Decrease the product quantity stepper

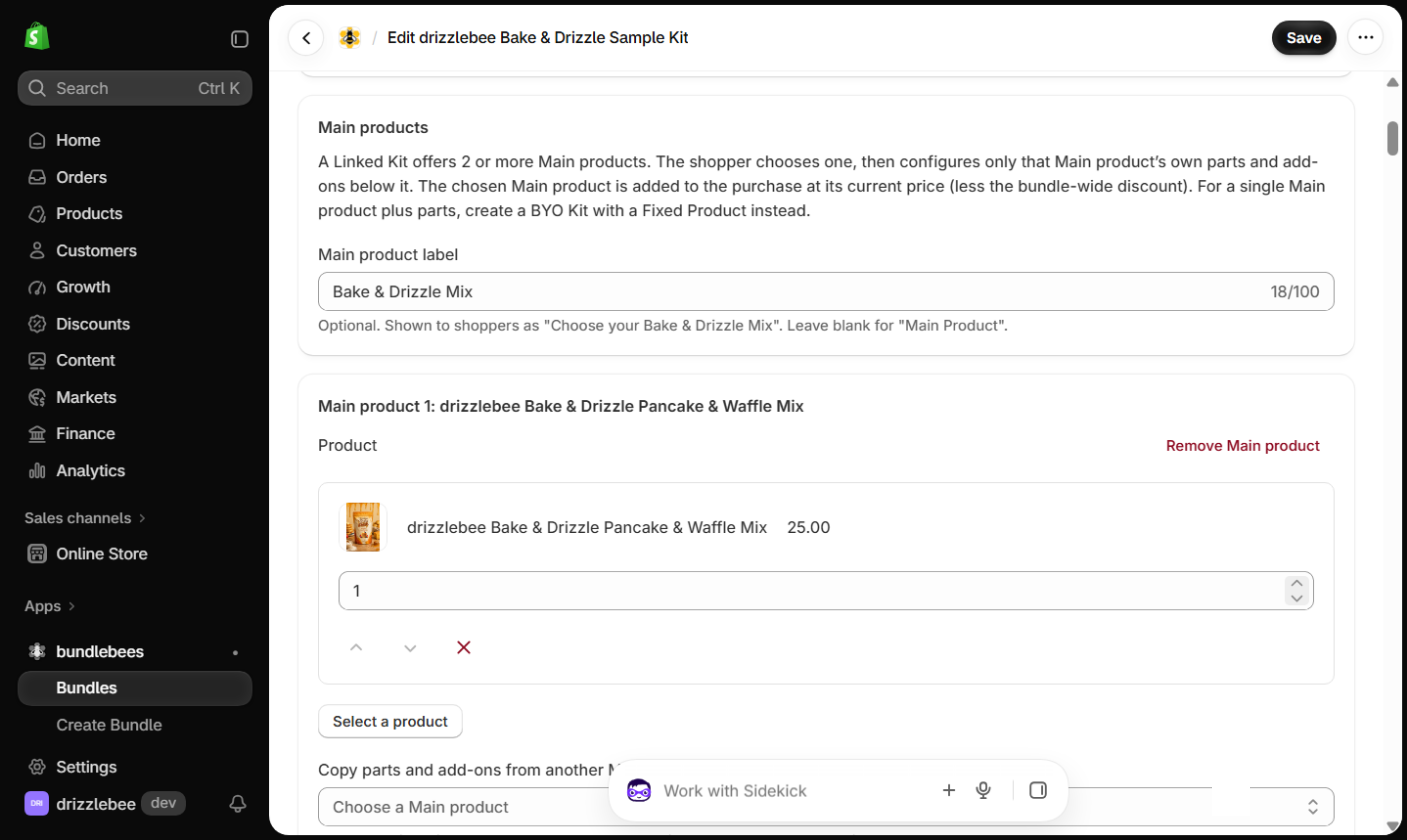(x=1297, y=598)
